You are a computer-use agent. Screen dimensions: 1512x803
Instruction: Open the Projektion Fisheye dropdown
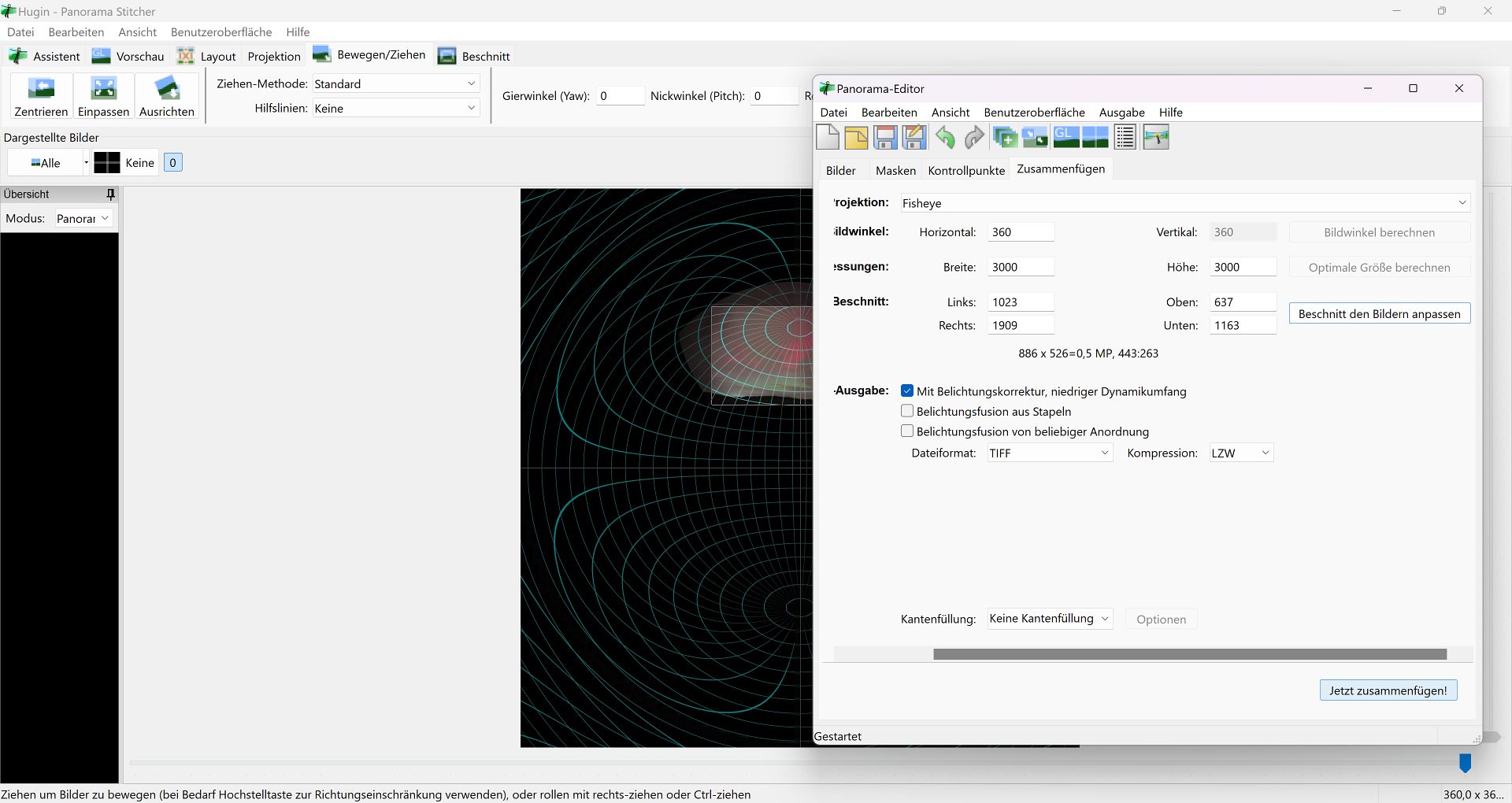coord(1184,203)
